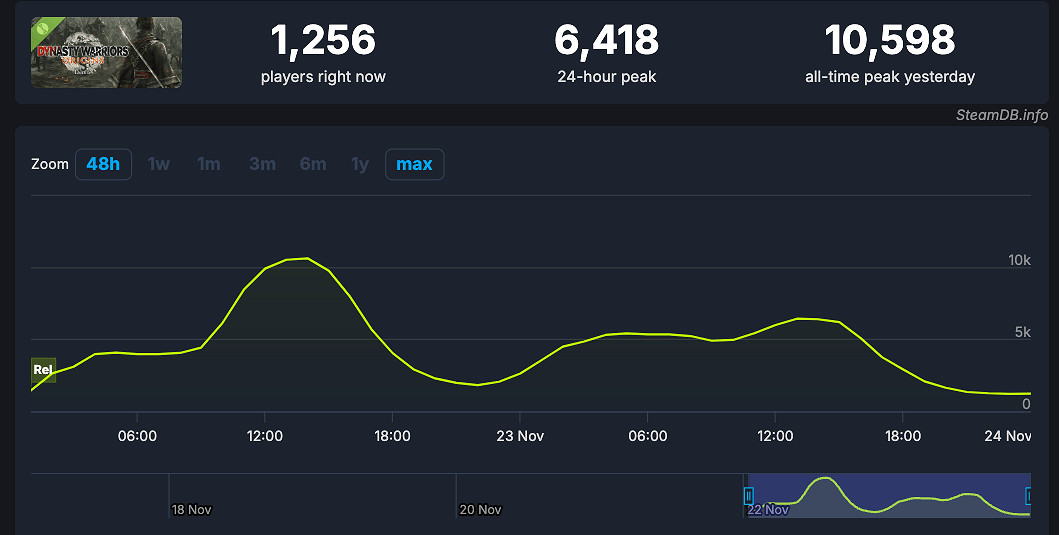Image resolution: width=1059 pixels, height=535 pixels.
Task: Click the 1,256 players right now stat
Action: [x=323, y=41]
